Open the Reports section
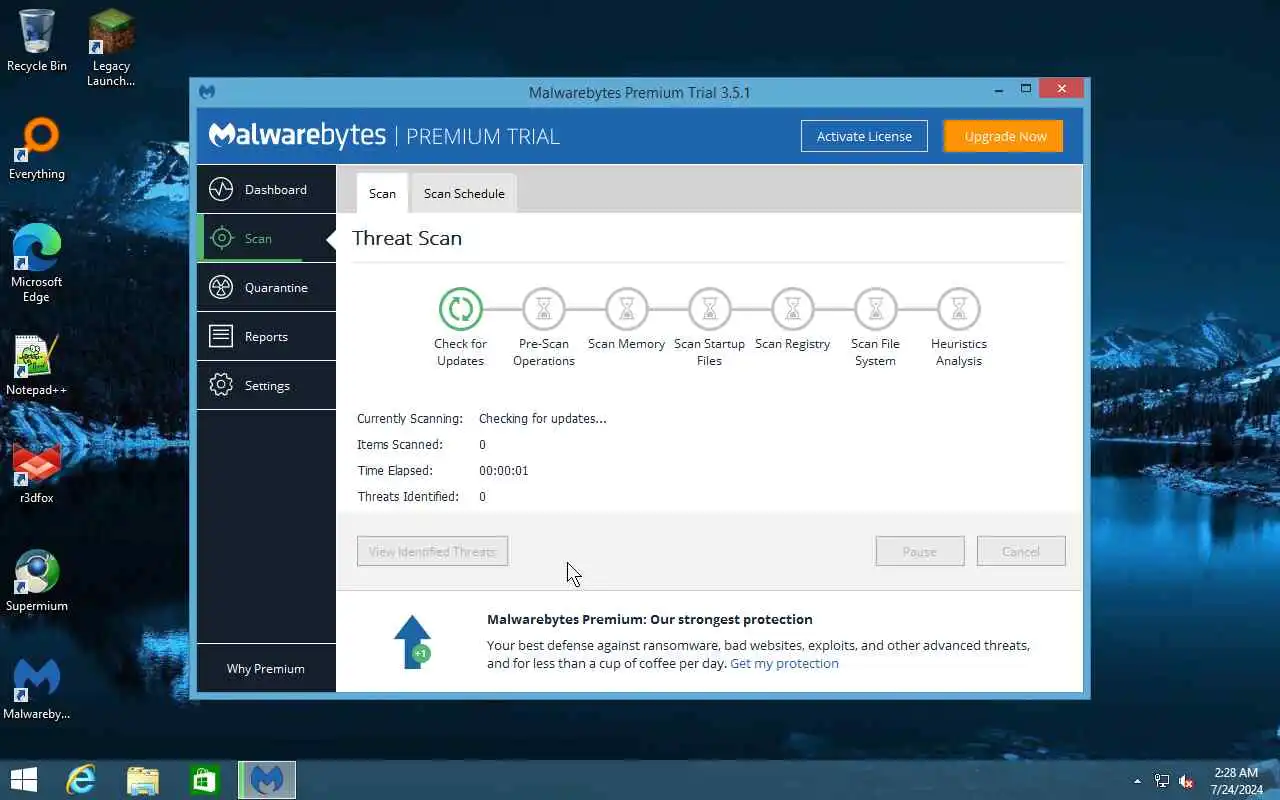The width and height of the screenshot is (1280, 800). 266,336
